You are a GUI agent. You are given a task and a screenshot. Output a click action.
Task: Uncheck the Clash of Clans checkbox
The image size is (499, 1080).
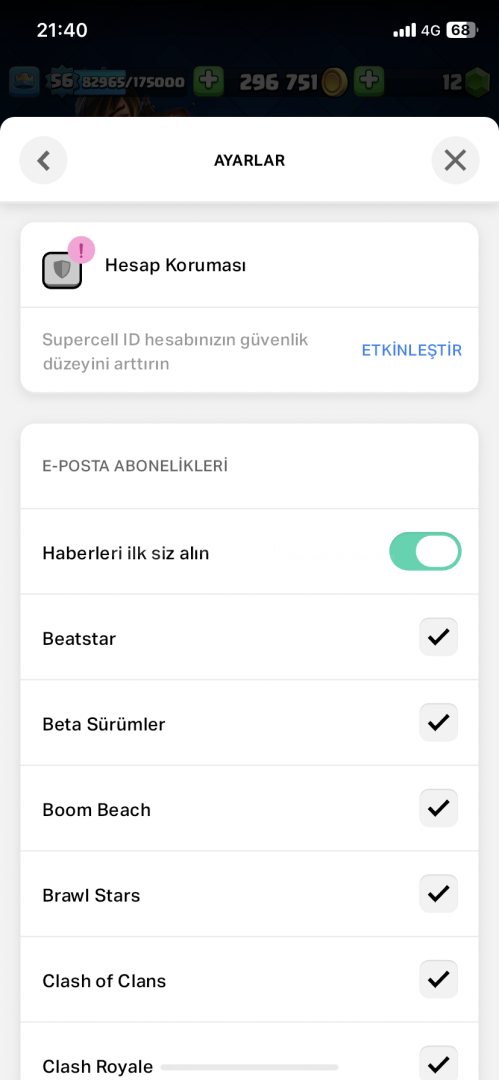point(438,979)
